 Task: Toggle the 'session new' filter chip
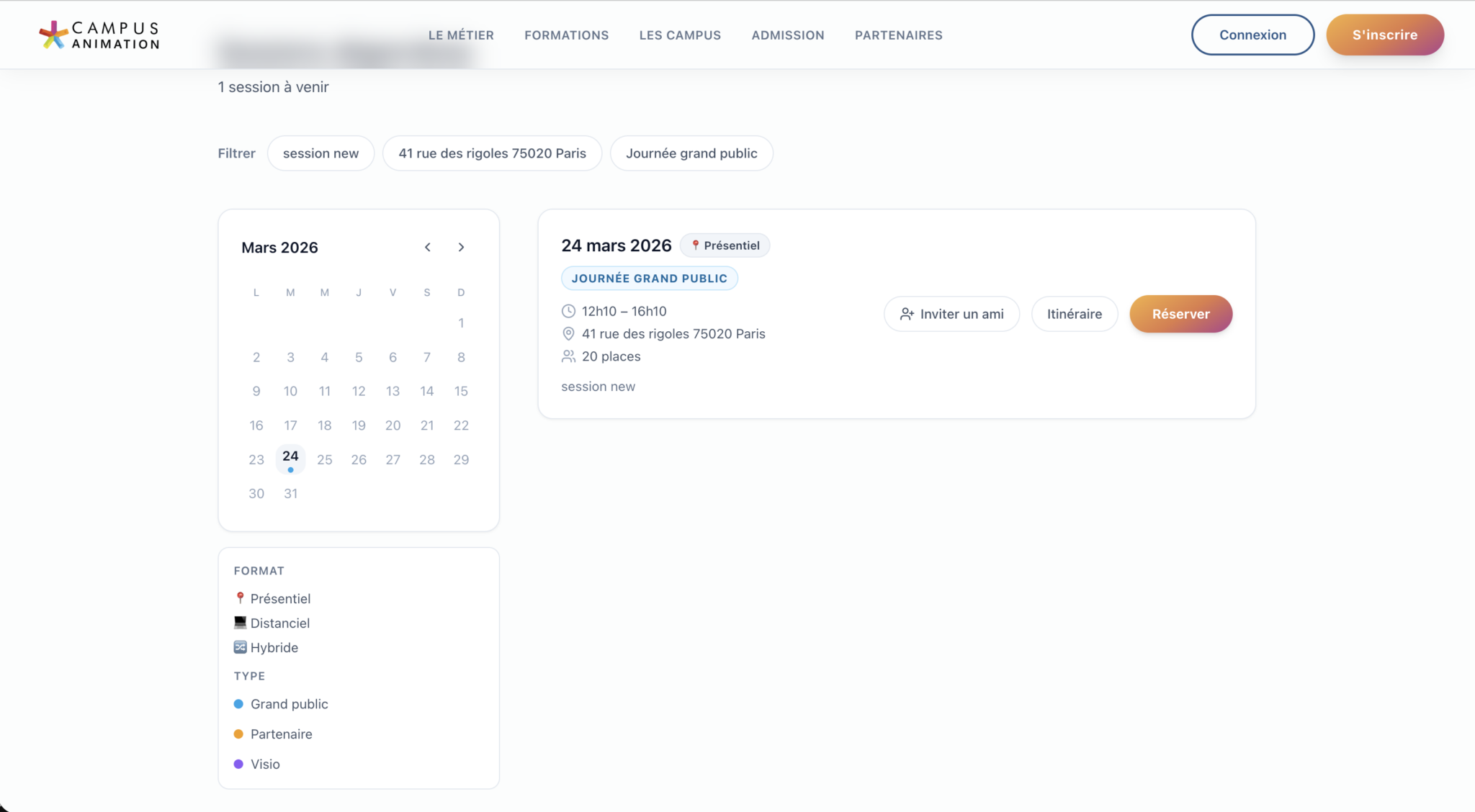point(320,153)
